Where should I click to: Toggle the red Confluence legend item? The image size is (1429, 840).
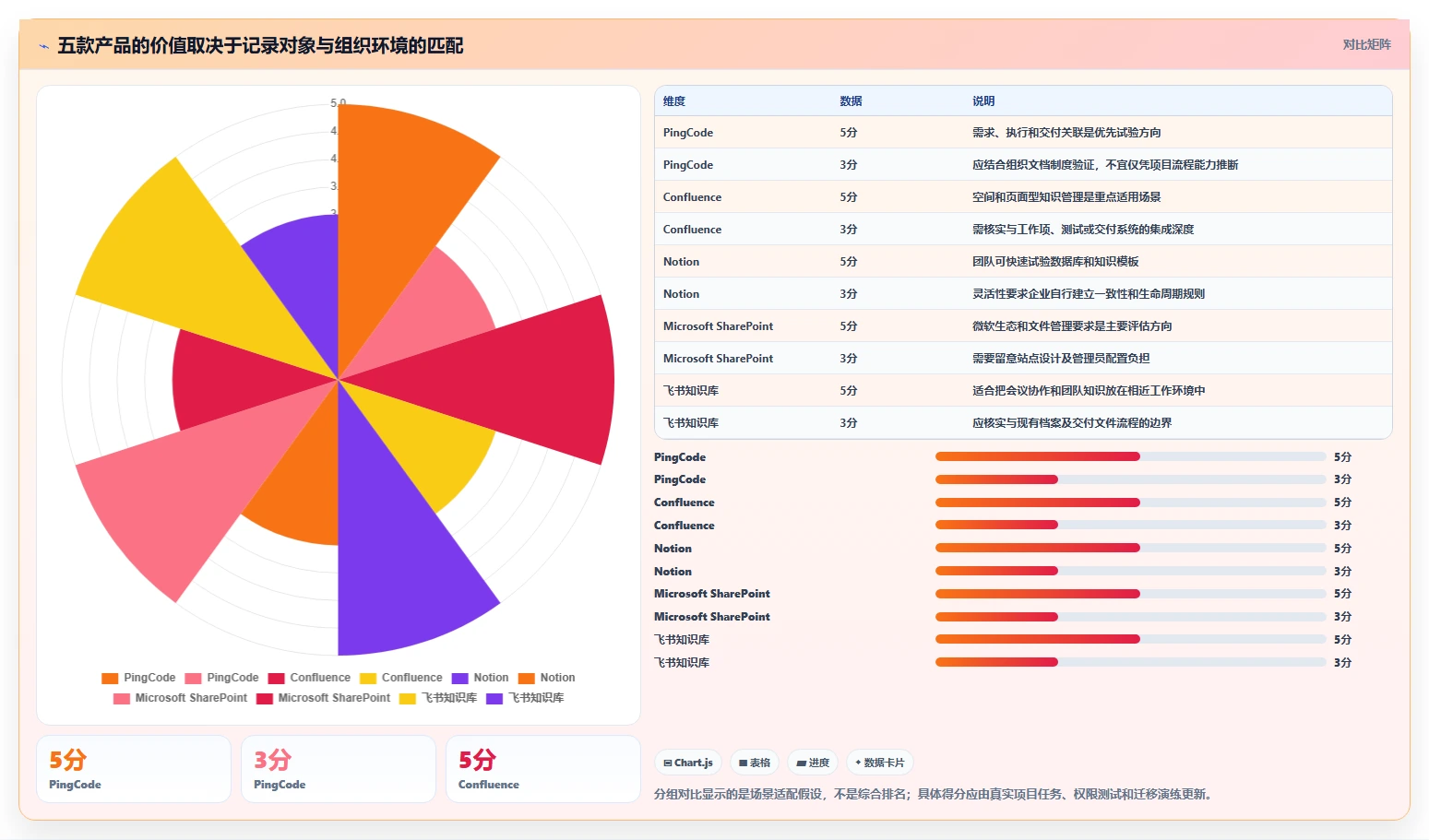[x=309, y=678]
